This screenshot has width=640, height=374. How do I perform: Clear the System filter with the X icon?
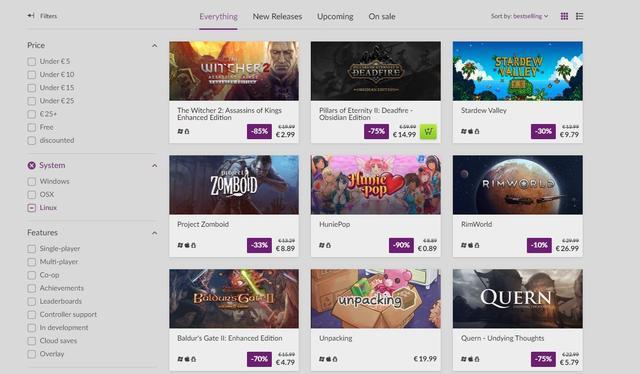click(x=31, y=165)
